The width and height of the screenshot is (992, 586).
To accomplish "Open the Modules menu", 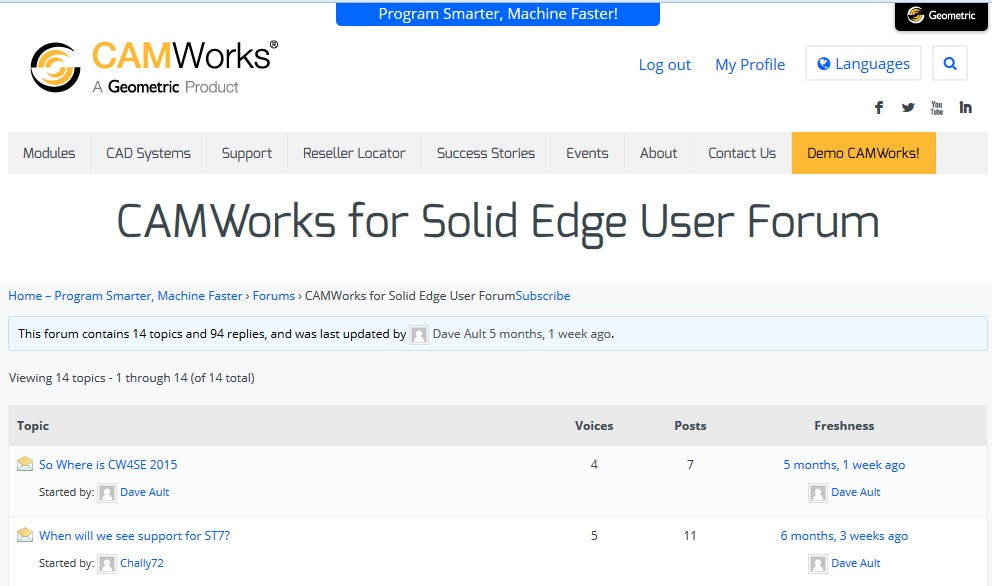I will (x=49, y=153).
